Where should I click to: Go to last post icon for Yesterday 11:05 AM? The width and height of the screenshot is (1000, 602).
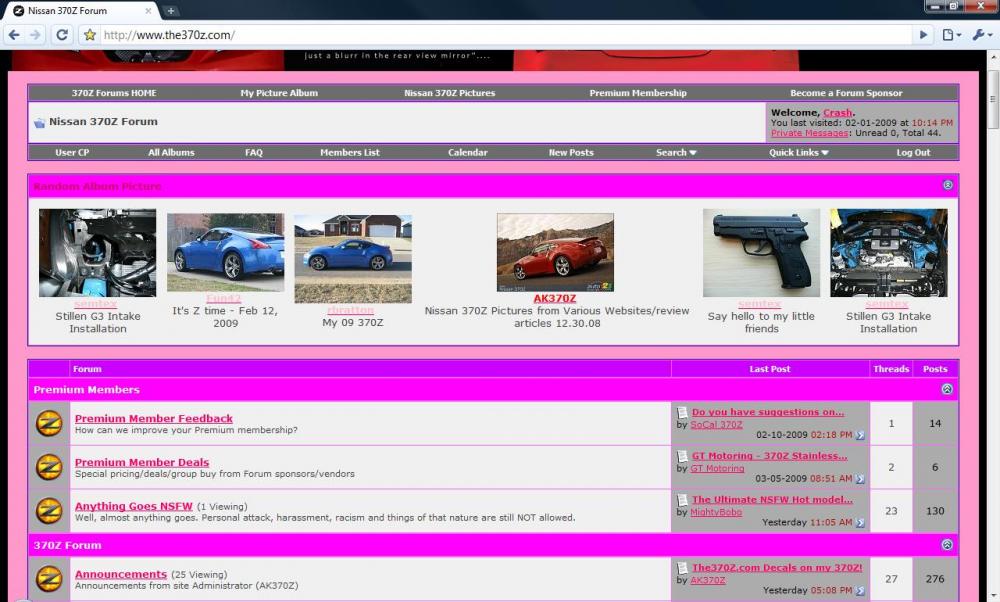point(860,522)
